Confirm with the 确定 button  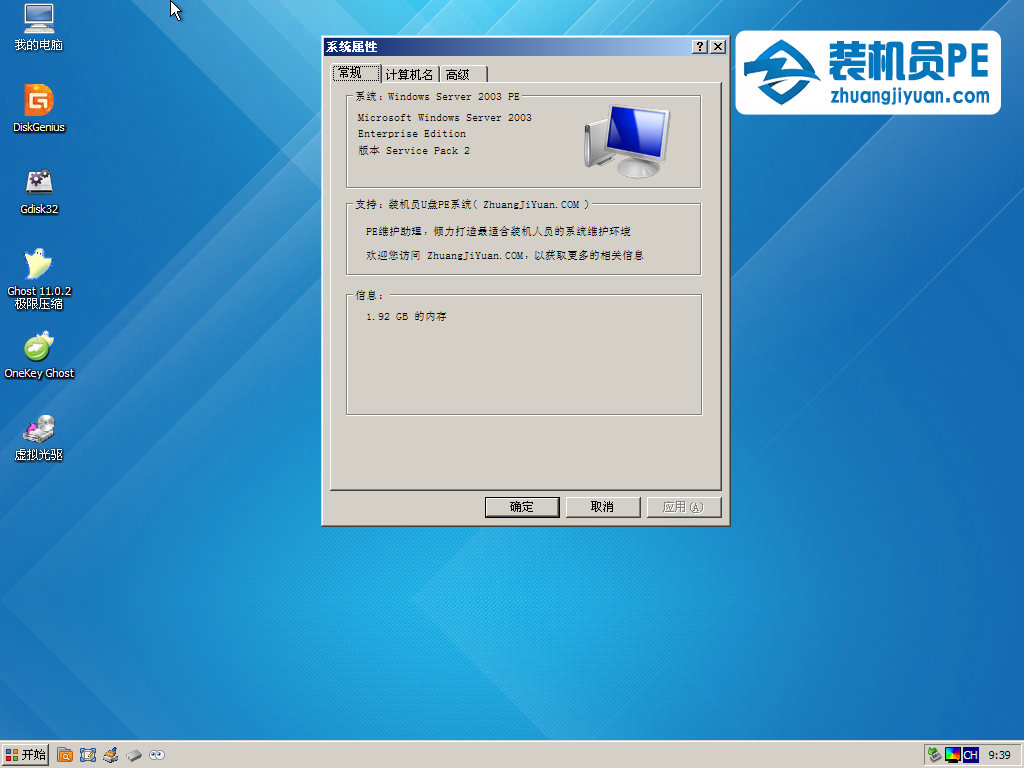522,507
